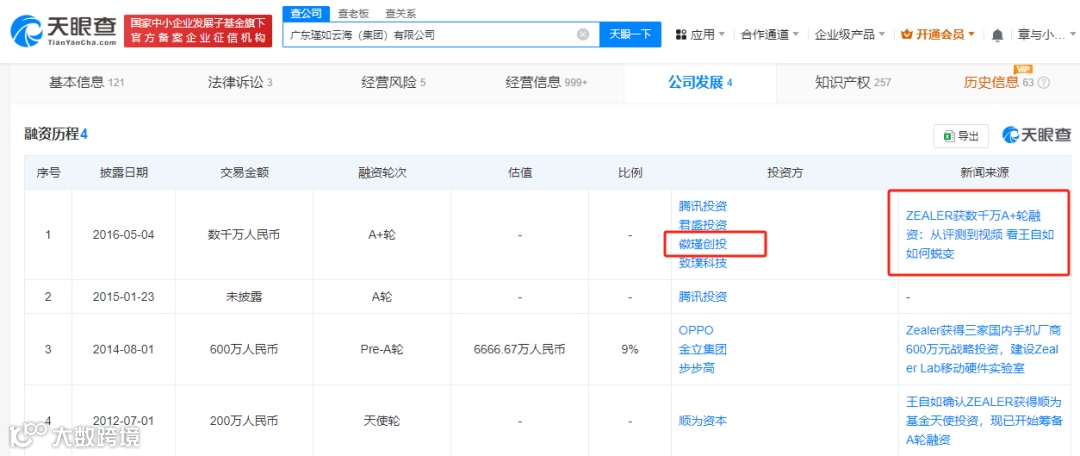
Task: Switch to 经营风险 tab
Action: click(x=393, y=83)
